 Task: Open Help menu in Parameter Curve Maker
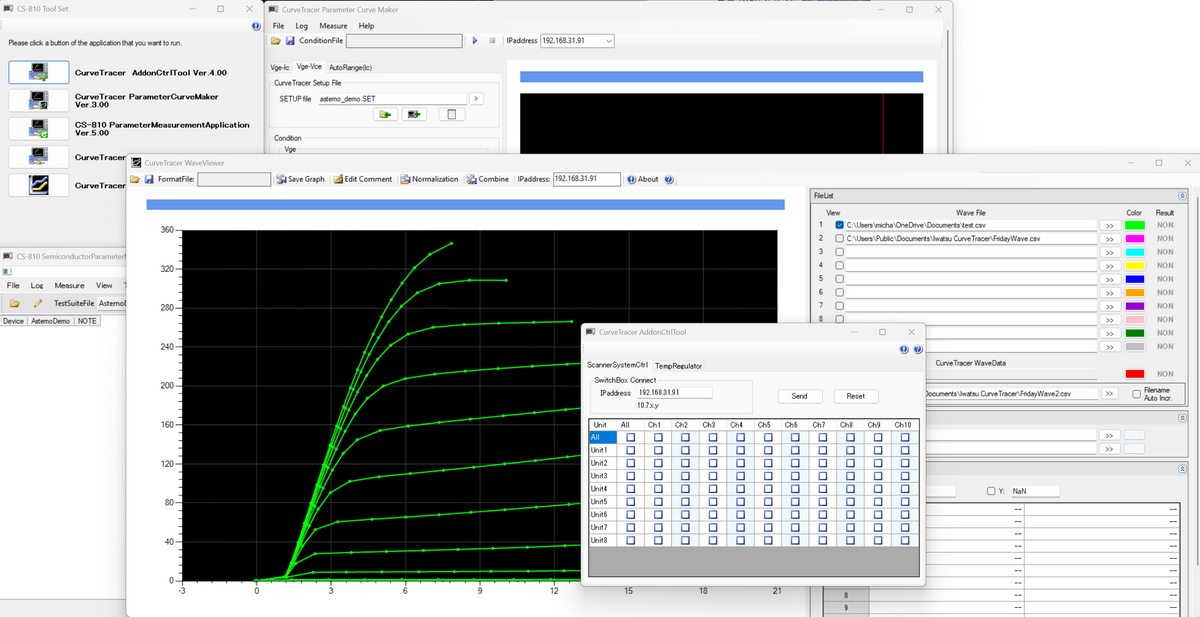point(366,25)
